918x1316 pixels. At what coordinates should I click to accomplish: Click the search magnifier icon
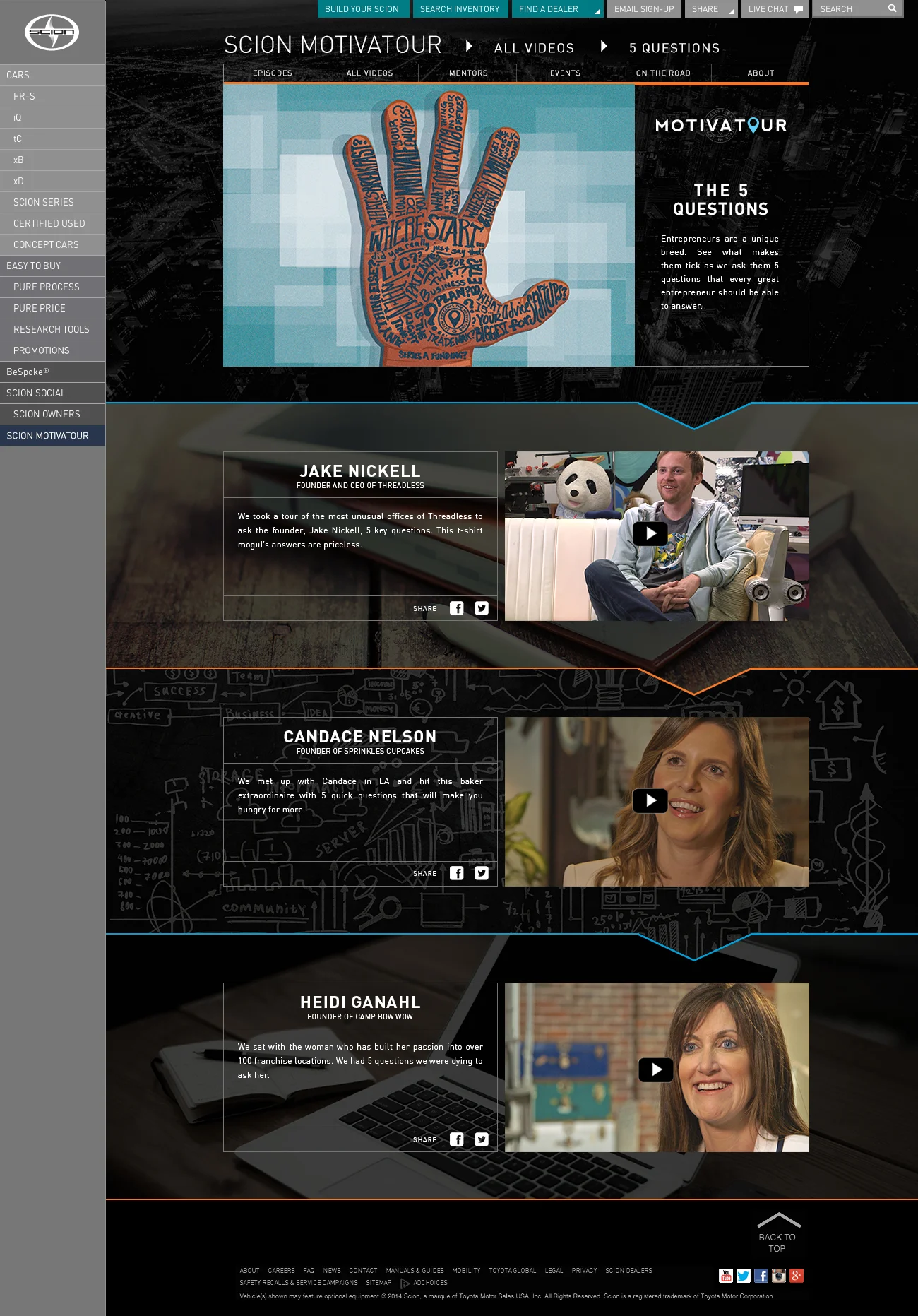click(x=893, y=8)
